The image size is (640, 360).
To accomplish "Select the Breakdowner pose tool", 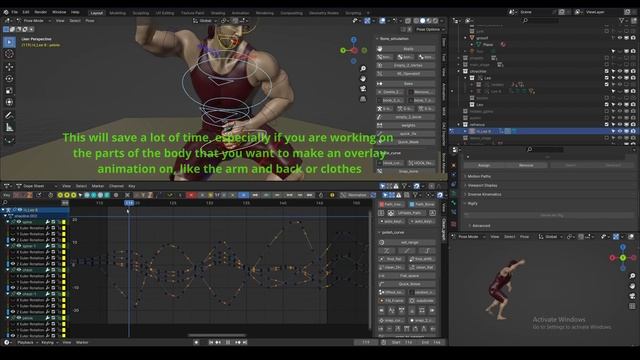I will [9, 140].
